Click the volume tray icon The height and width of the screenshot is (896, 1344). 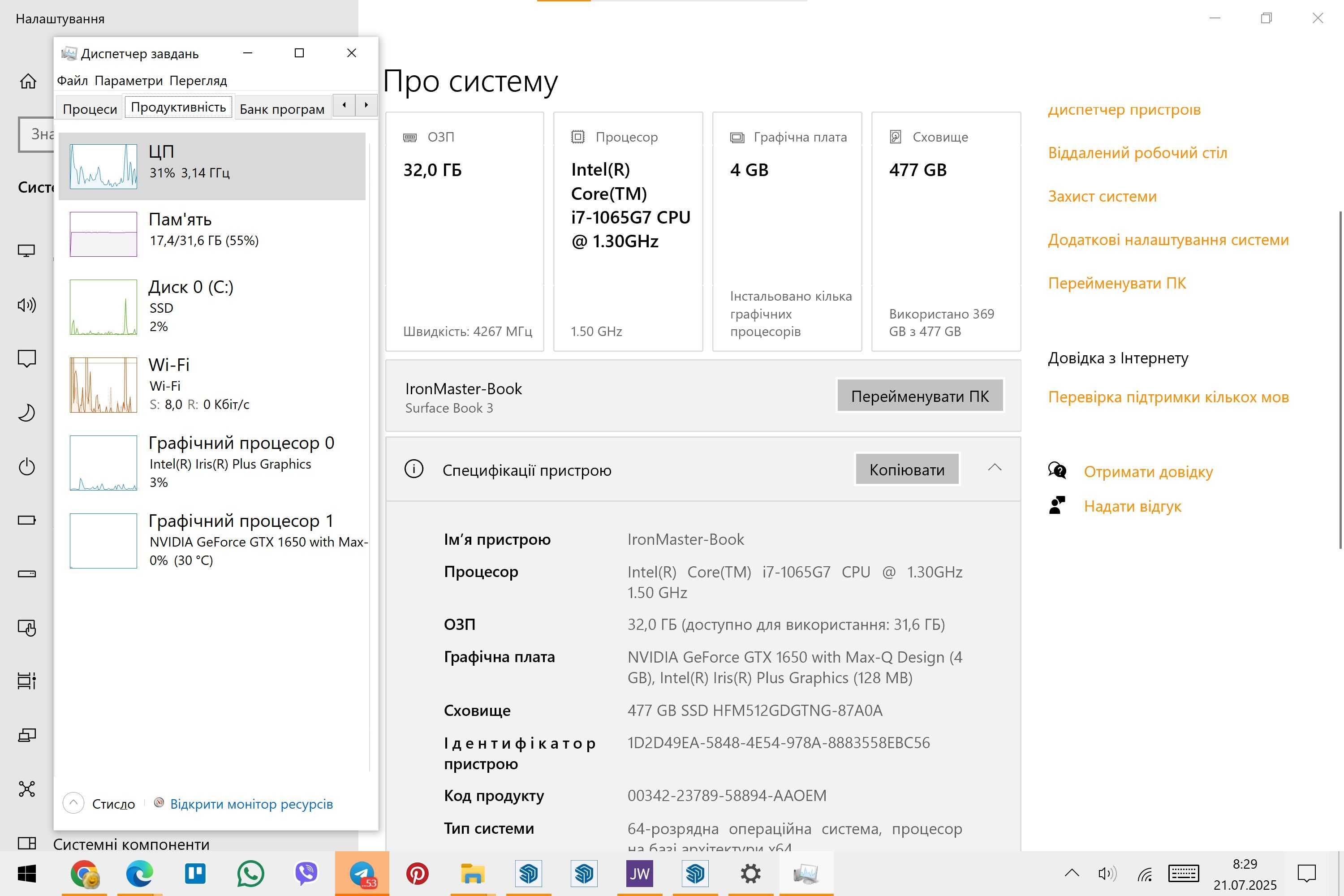[1107, 873]
